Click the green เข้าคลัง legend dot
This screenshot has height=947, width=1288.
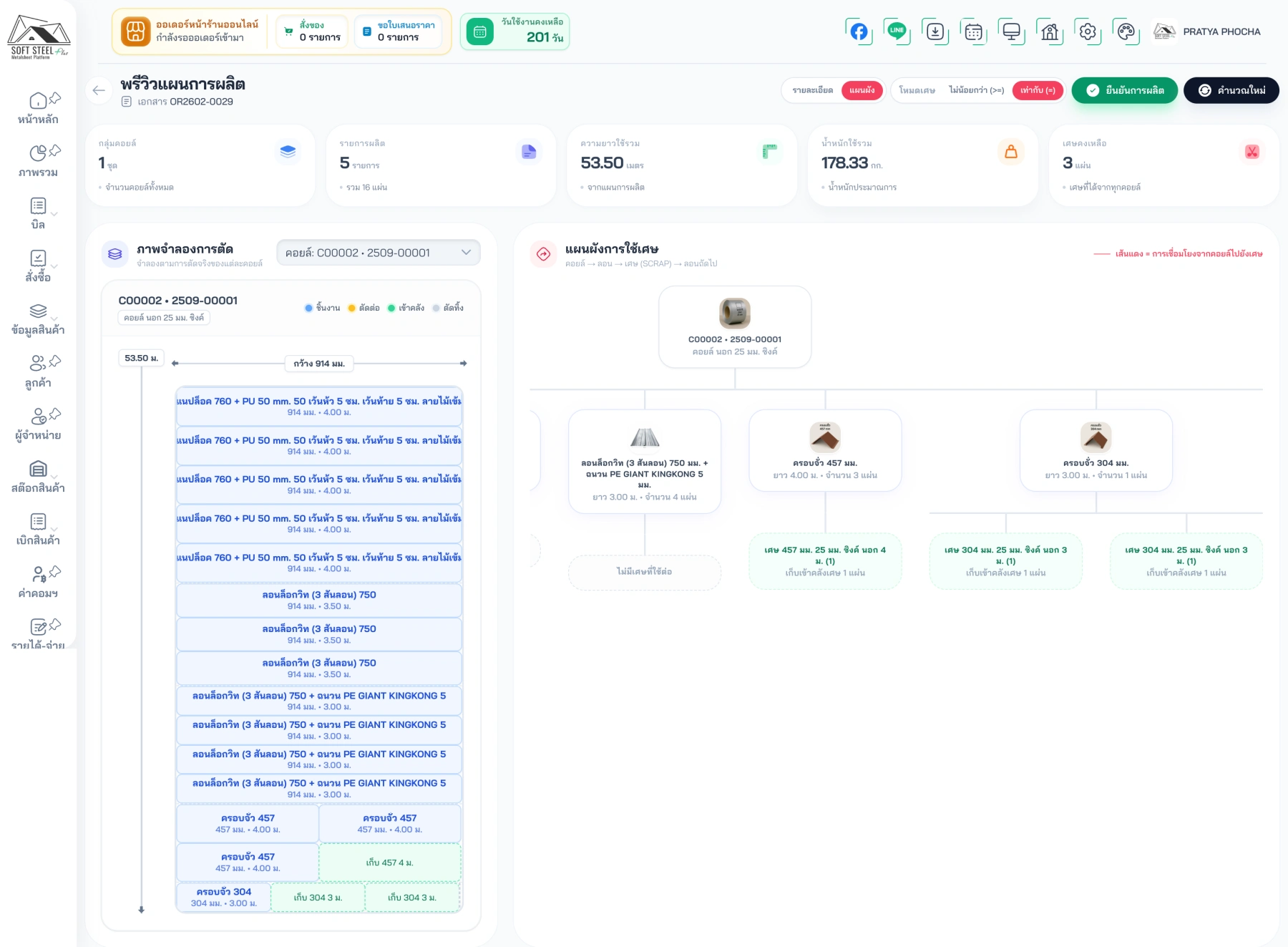(391, 308)
